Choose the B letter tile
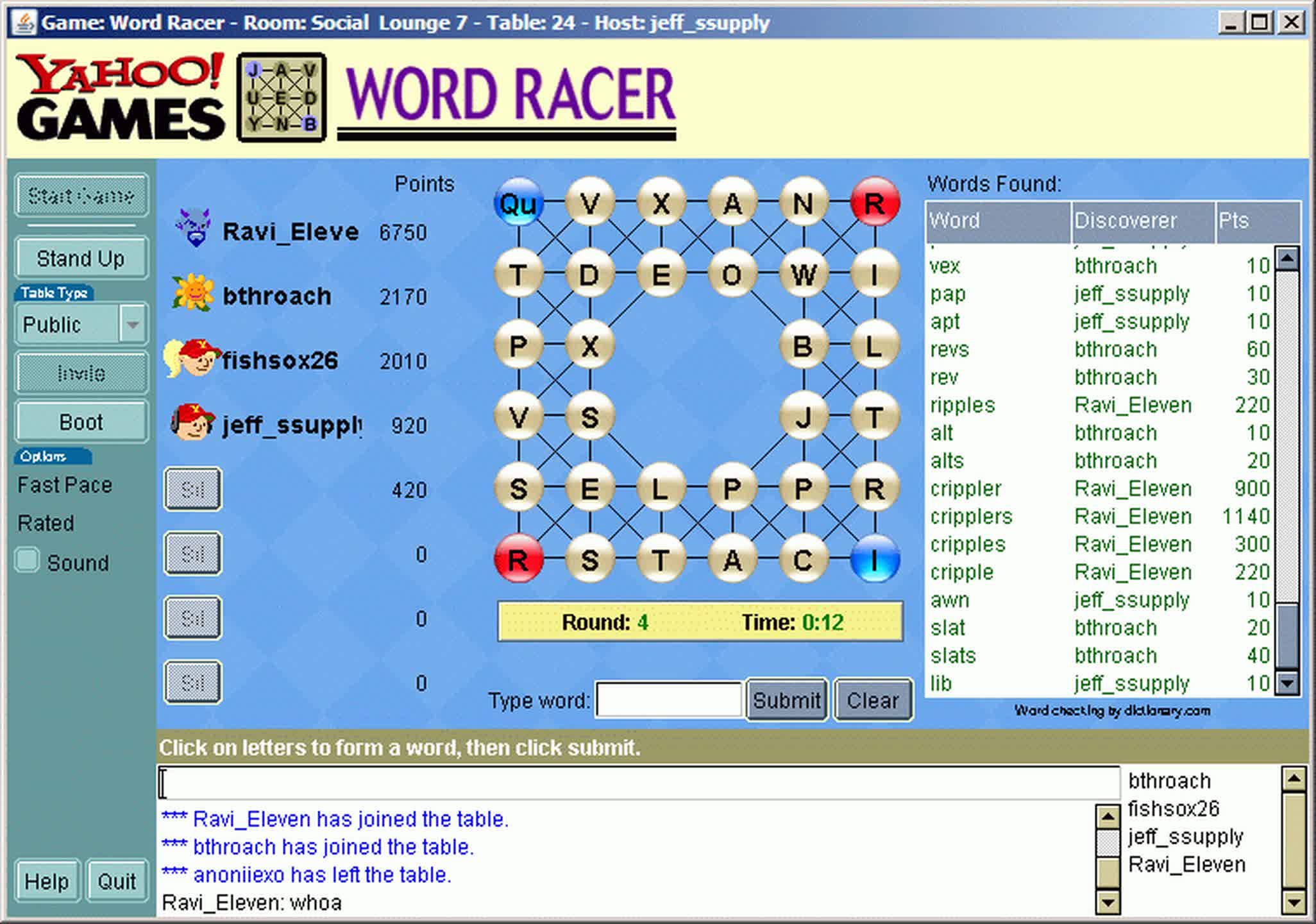The image size is (1316, 924). coord(803,346)
